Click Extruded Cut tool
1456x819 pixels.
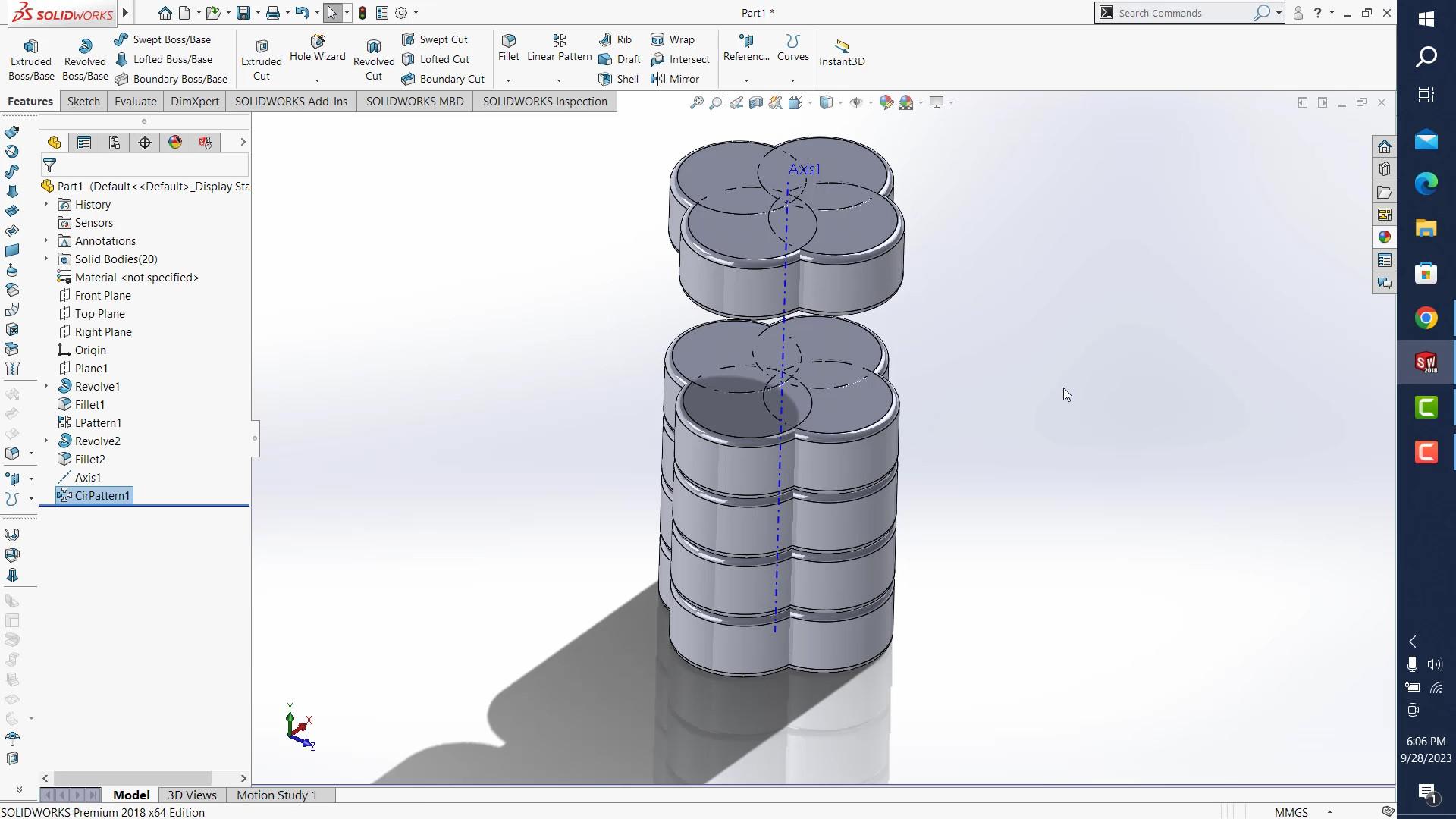click(x=262, y=59)
